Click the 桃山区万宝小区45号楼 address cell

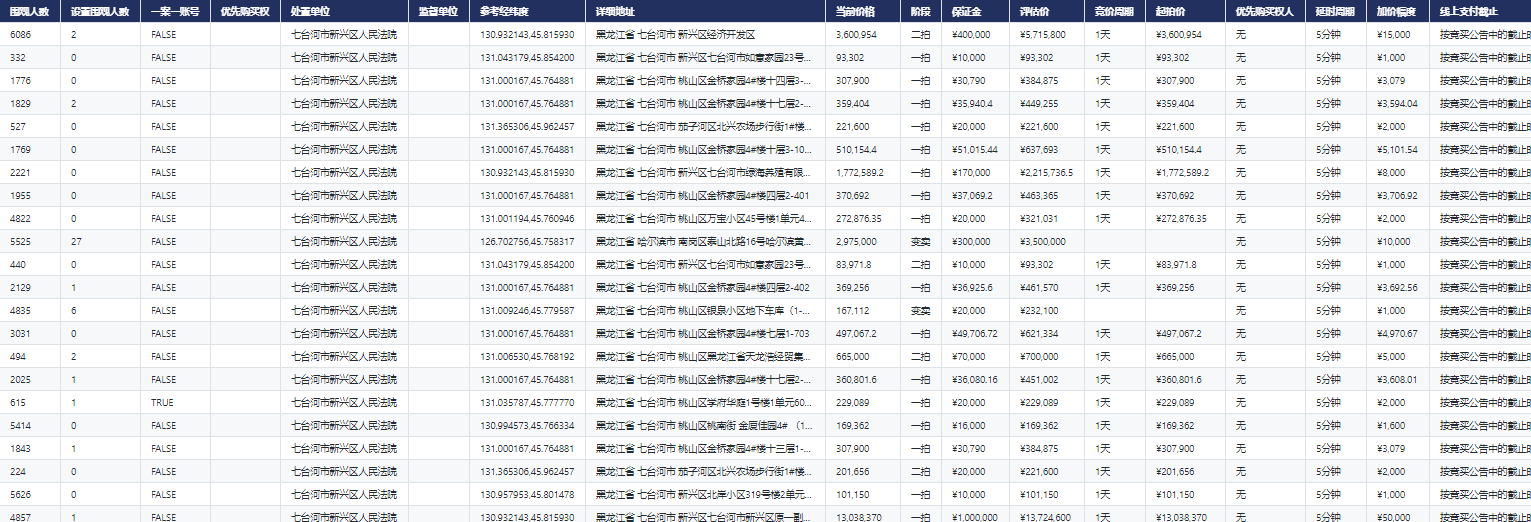[x=704, y=218]
